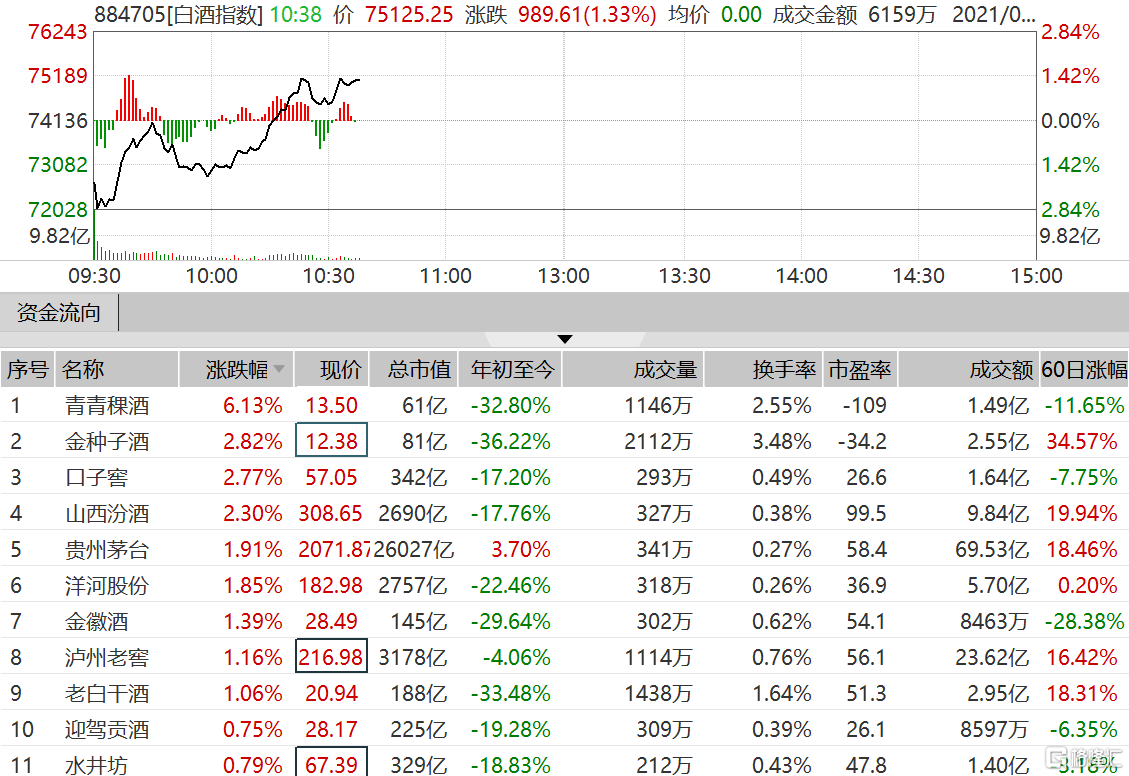
Task: Click the 10:30 time axis label
Action: [328, 276]
